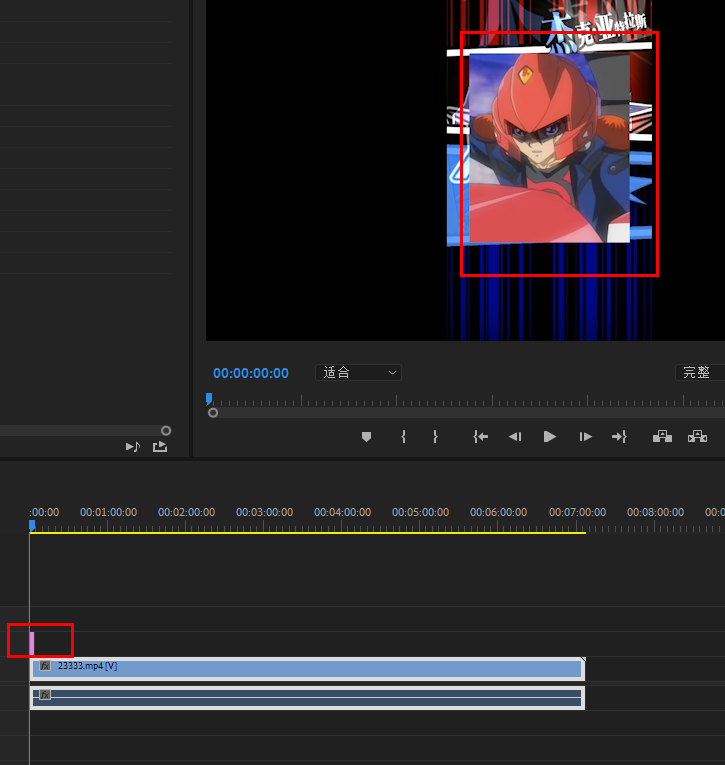This screenshot has height=765, width=725.
Task: Mark Out point with right brace button
Action: point(435,436)
